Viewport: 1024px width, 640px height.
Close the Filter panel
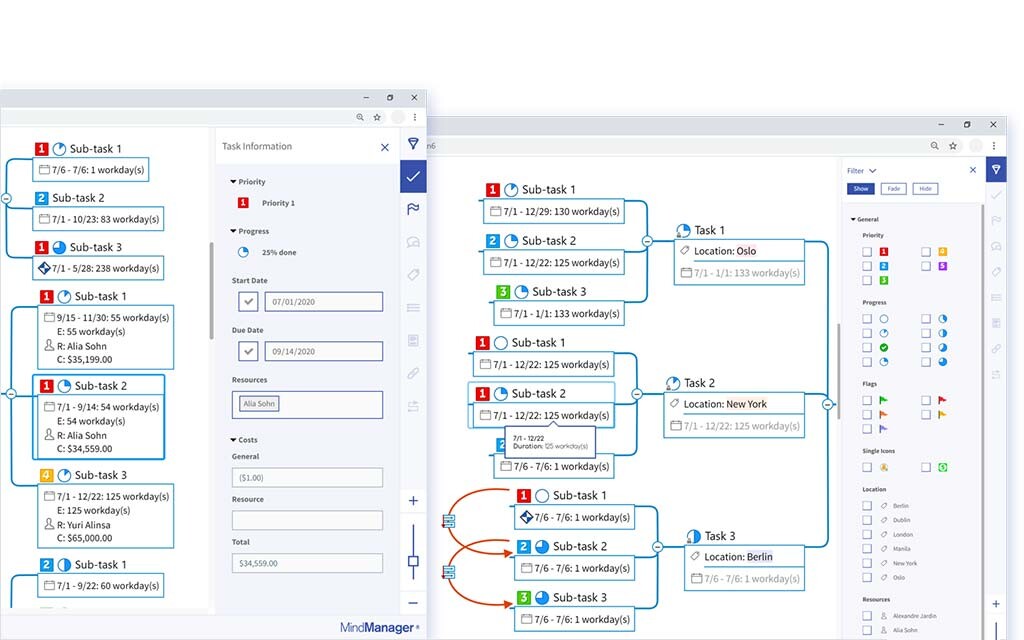tap(973, 170)
